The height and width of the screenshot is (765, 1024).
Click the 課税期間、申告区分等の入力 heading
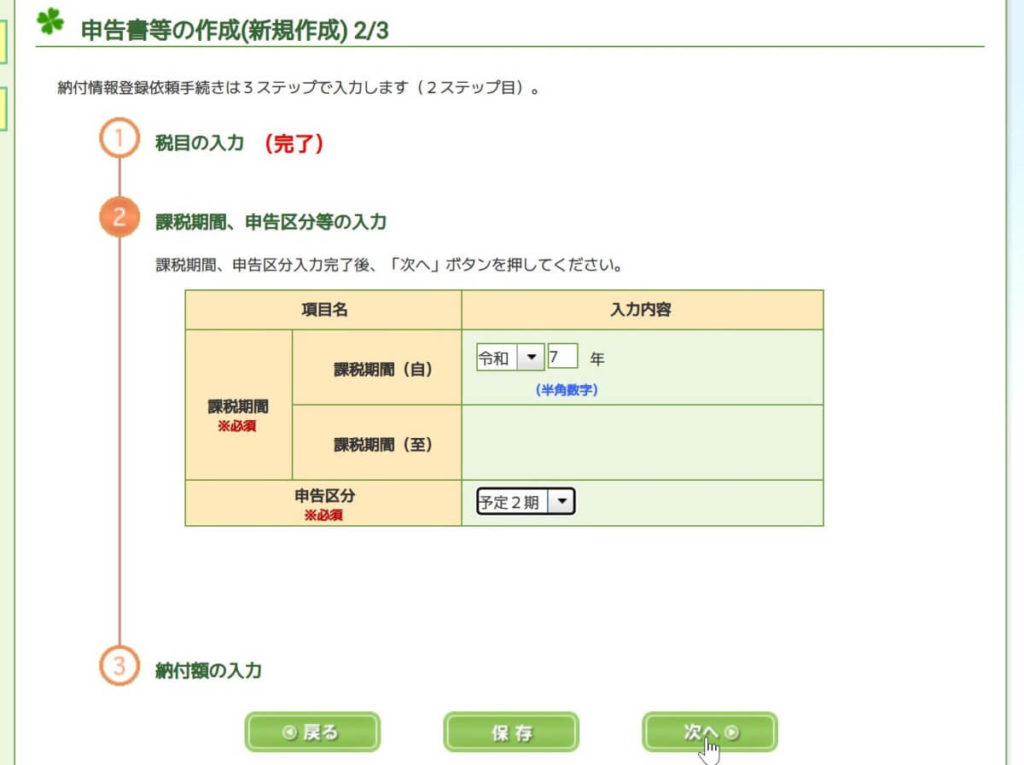pos(271,222)
